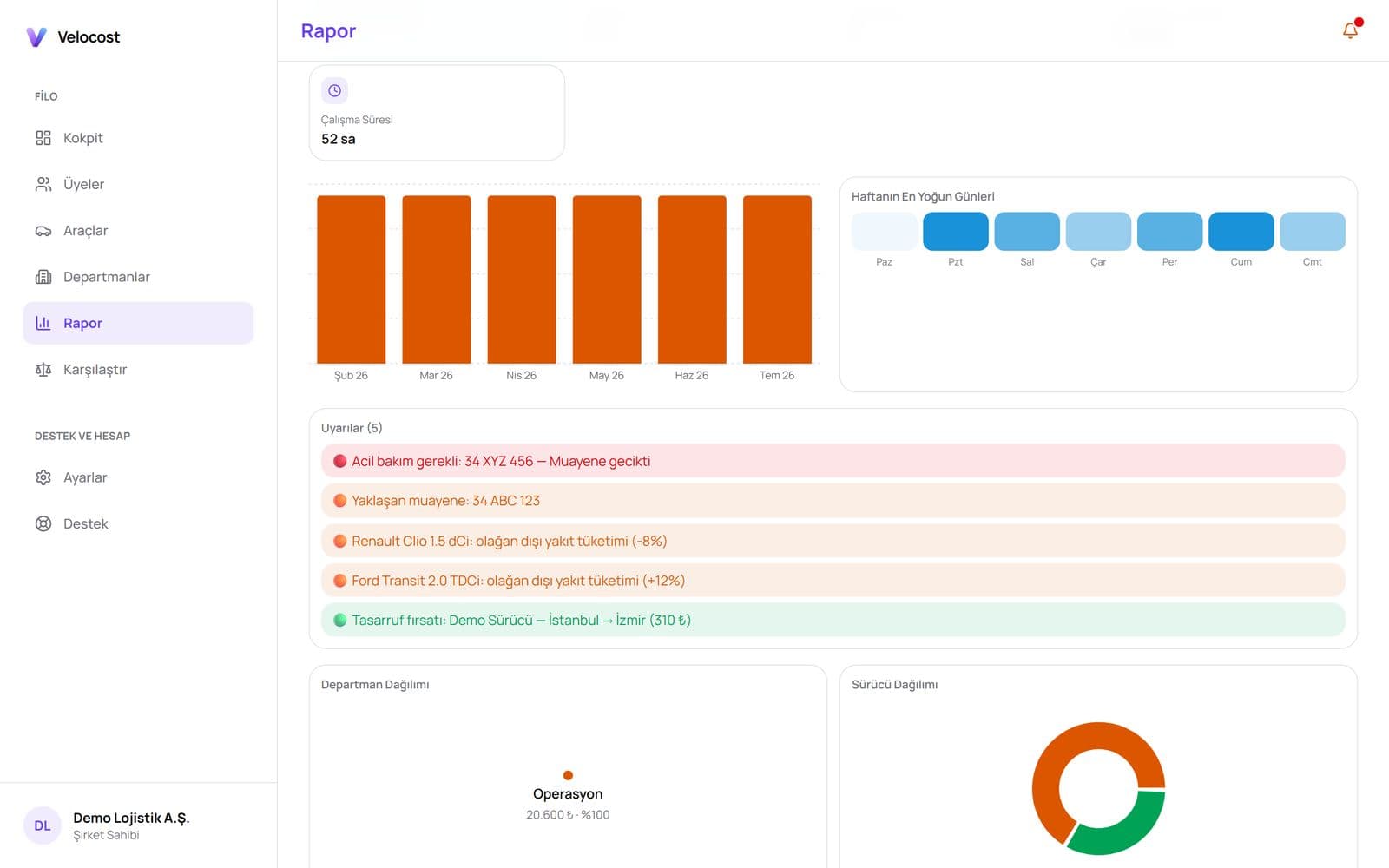Click the Pzt busiest-day color tile

tap(955, 232)
